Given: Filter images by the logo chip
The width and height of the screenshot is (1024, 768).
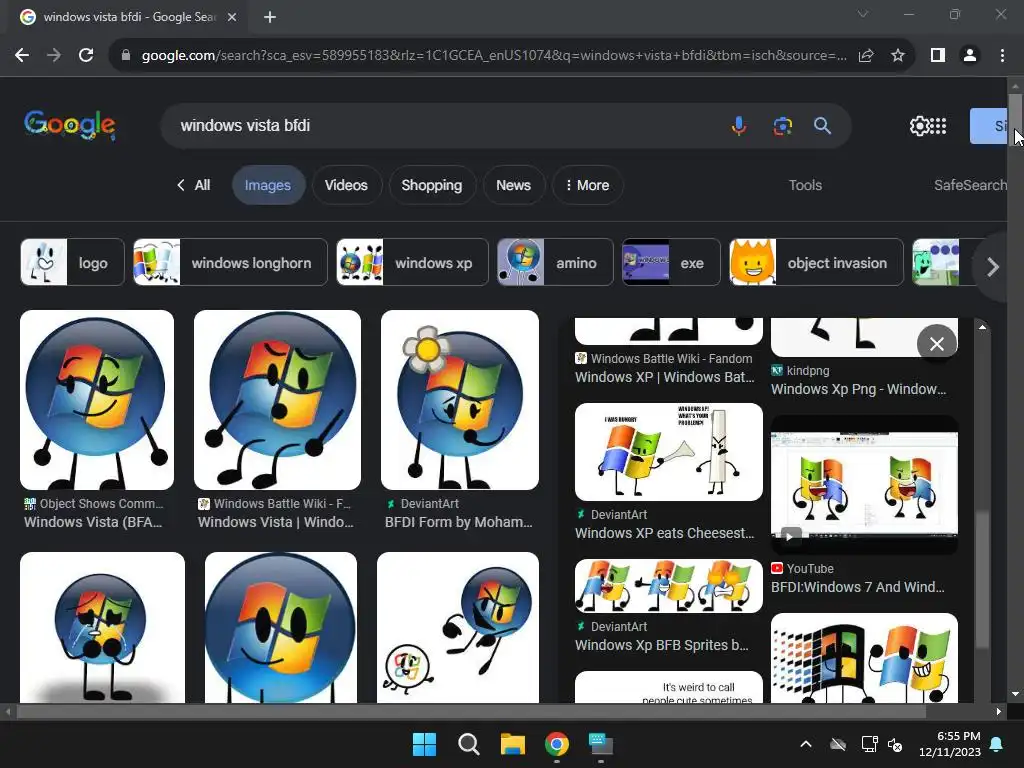Looking at the screenshot, I should (72, 263).
